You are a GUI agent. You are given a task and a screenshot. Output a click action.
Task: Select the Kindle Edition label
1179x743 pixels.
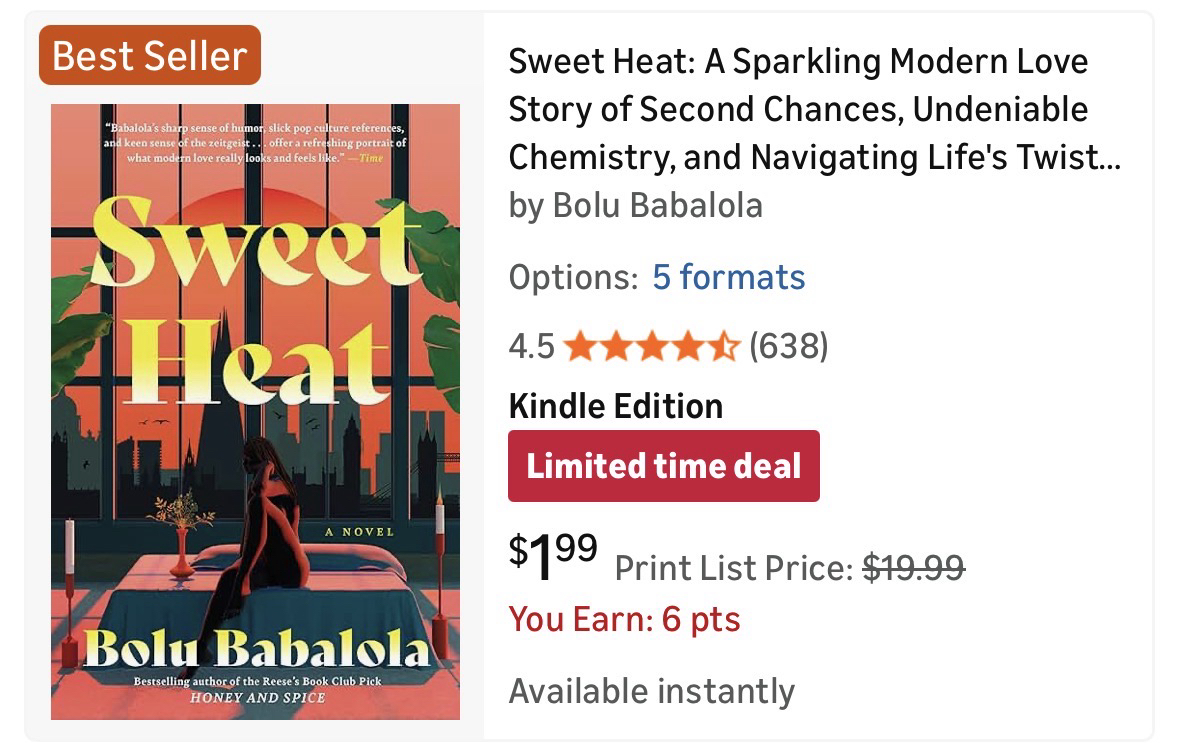coord(615,406)
